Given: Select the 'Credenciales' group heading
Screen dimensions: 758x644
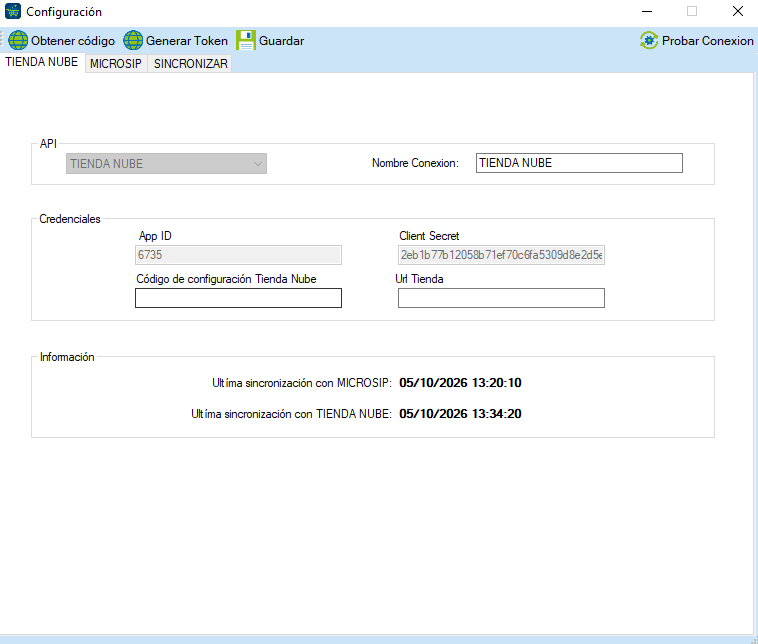Looking at the screenshot, I should tap(70, 219).
